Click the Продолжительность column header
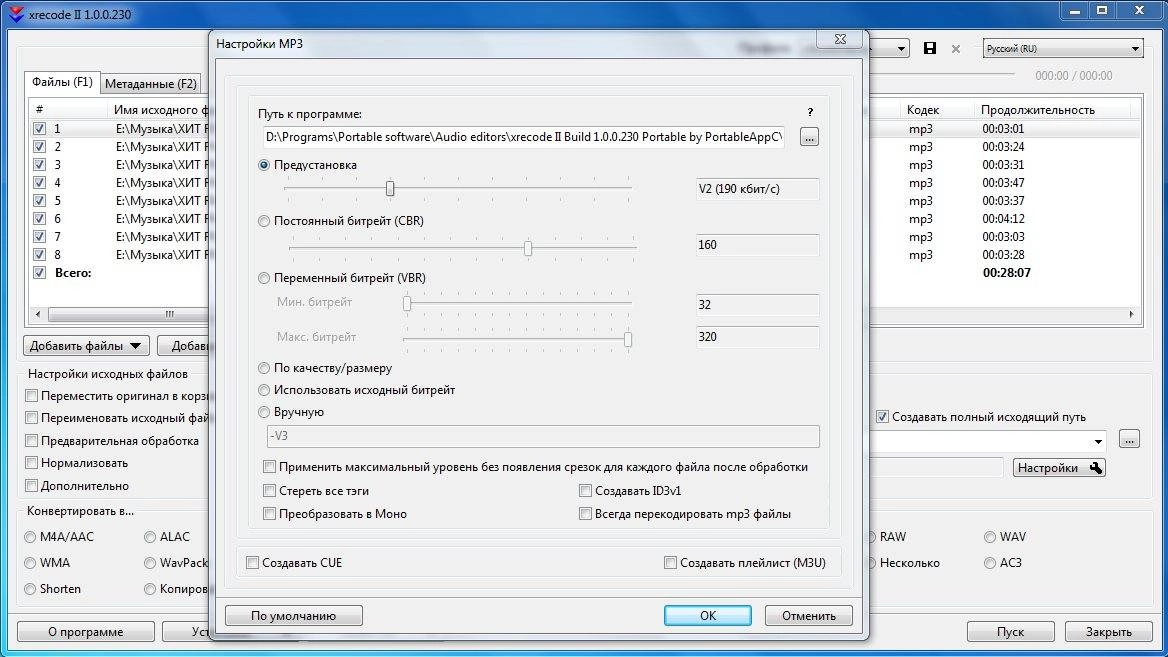The width and height of the screenshot is (1168, 657). [1038, 110]
